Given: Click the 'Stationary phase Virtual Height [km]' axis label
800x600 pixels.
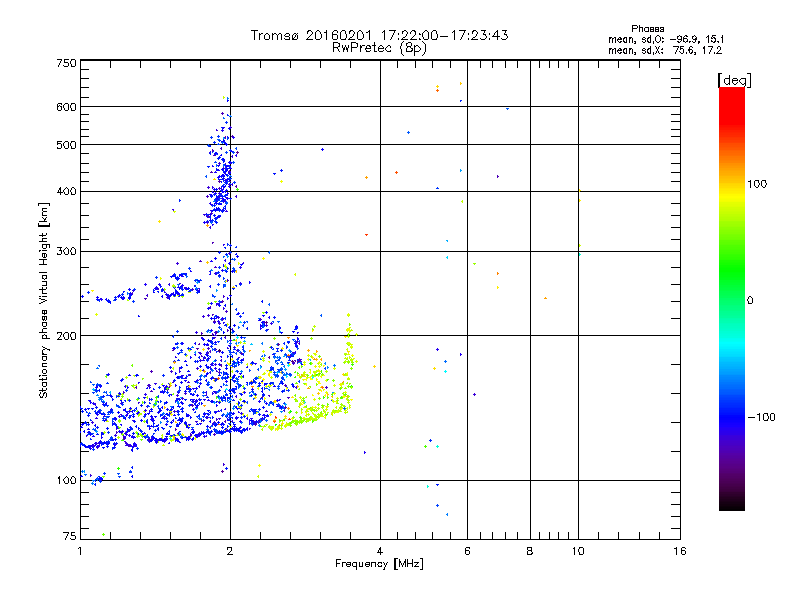Looking at the screenshot, I should pos(44,301).
